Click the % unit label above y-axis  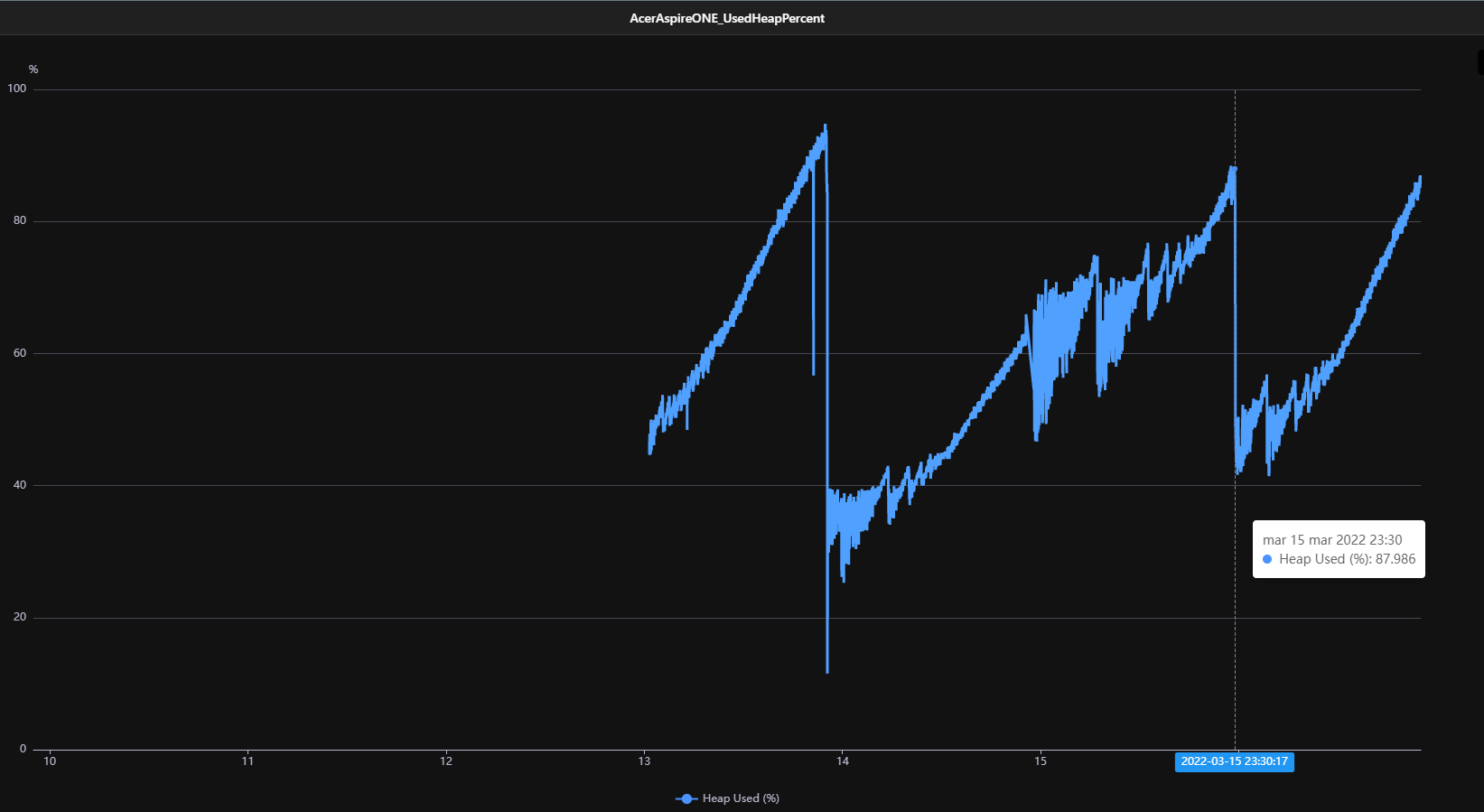(33, 70)
